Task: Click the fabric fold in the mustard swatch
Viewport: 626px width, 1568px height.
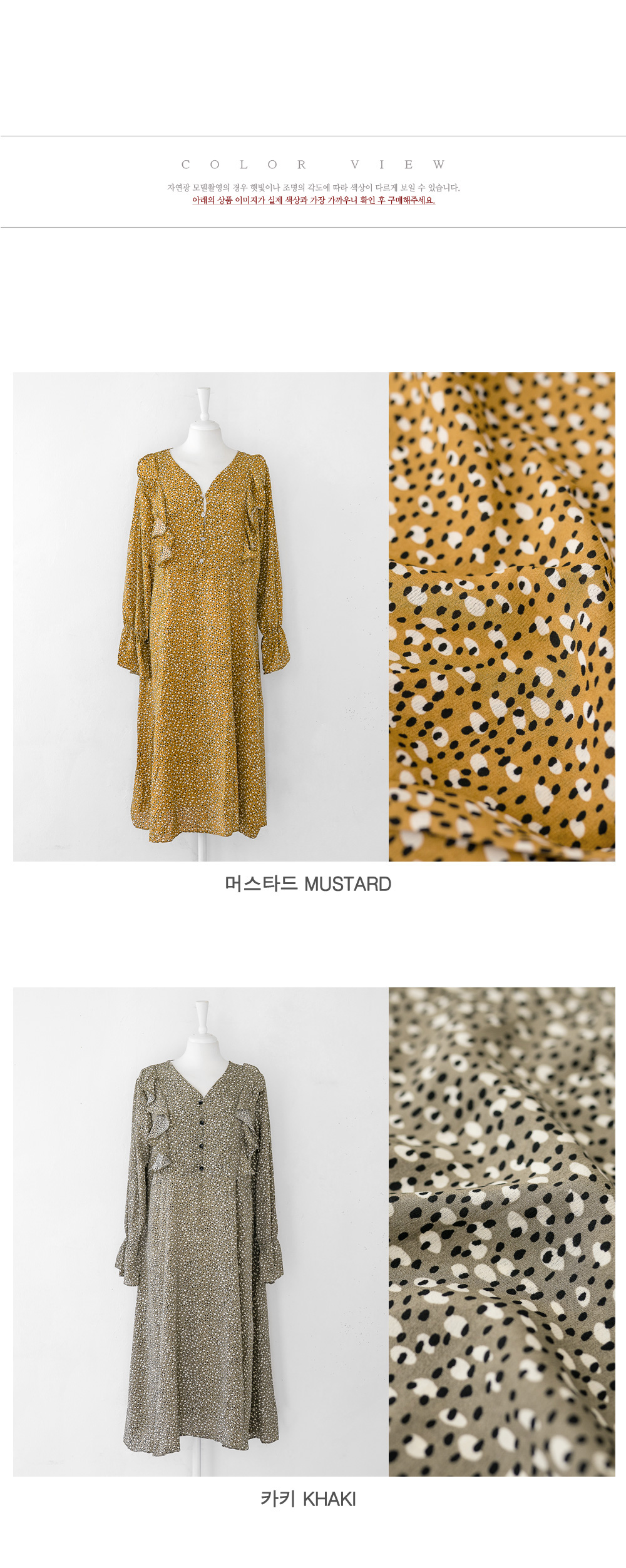Action: click(x=501, y=566)
